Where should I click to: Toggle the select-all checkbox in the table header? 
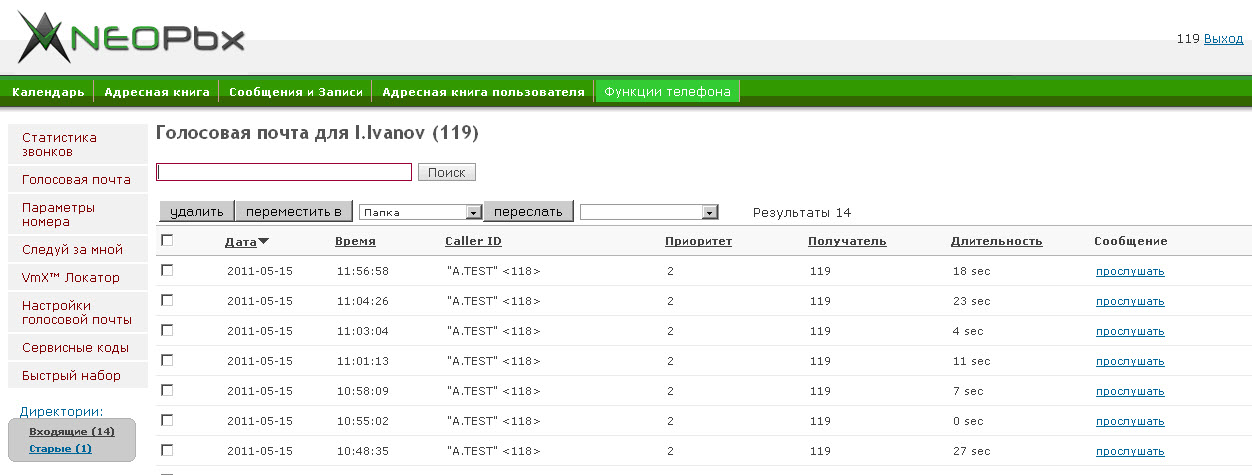coord(167,240)
